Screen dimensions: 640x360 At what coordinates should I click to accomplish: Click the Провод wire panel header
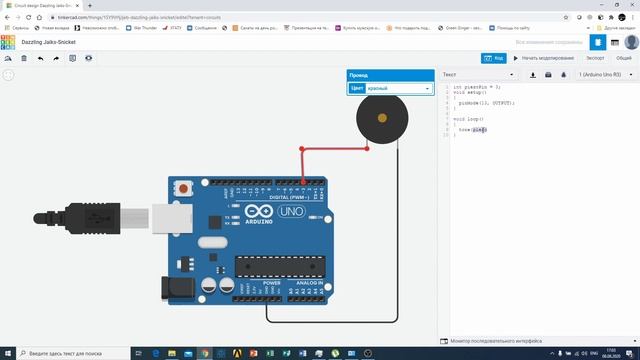(390, 76)
